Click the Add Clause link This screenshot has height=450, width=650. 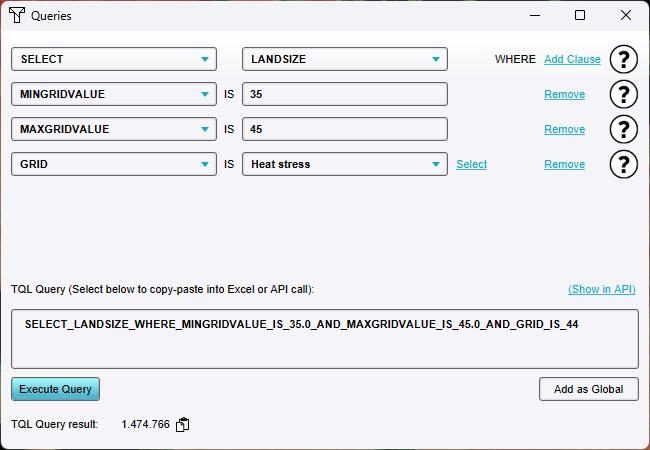click(572, 59)
